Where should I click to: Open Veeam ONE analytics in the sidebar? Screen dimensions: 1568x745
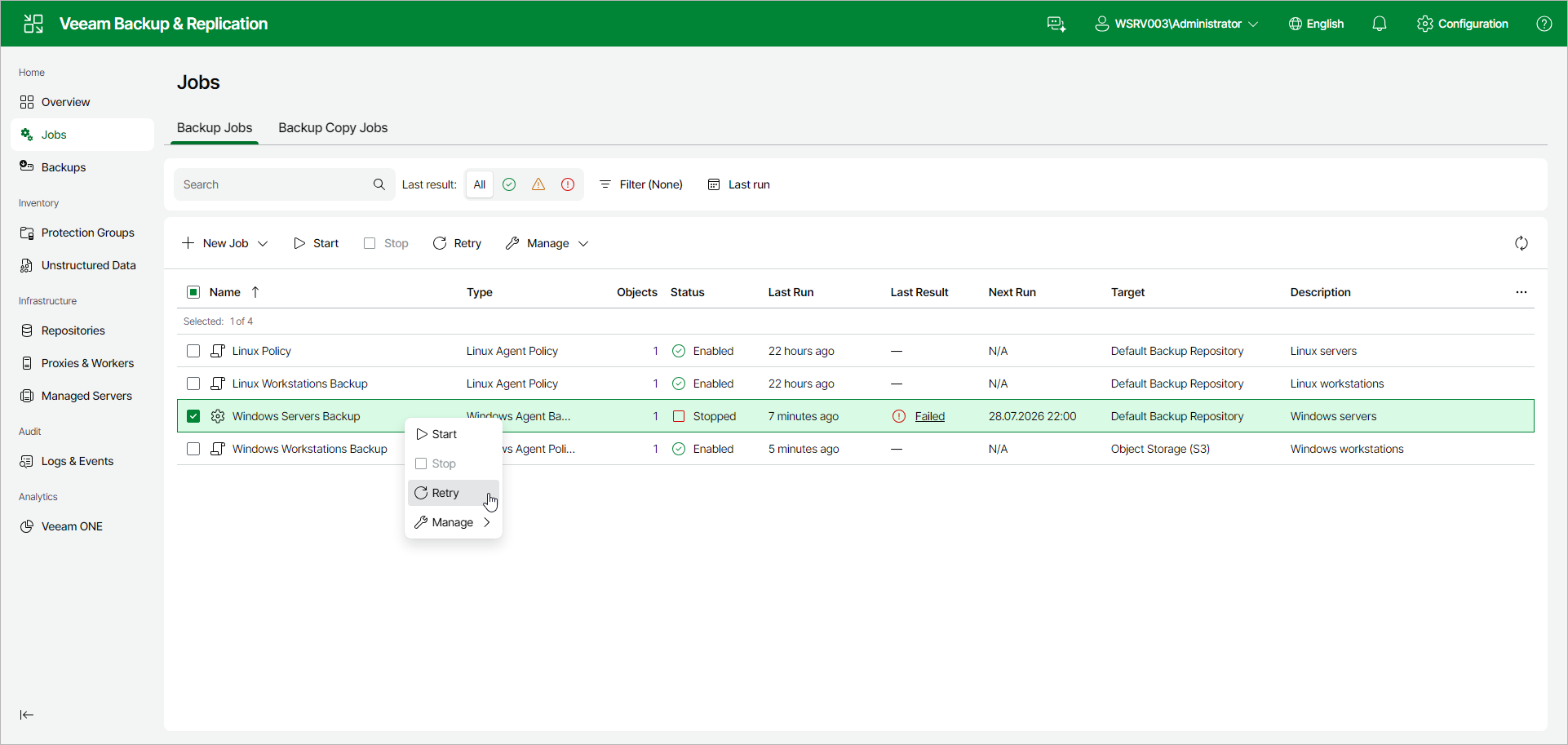[x=82, y=526]
